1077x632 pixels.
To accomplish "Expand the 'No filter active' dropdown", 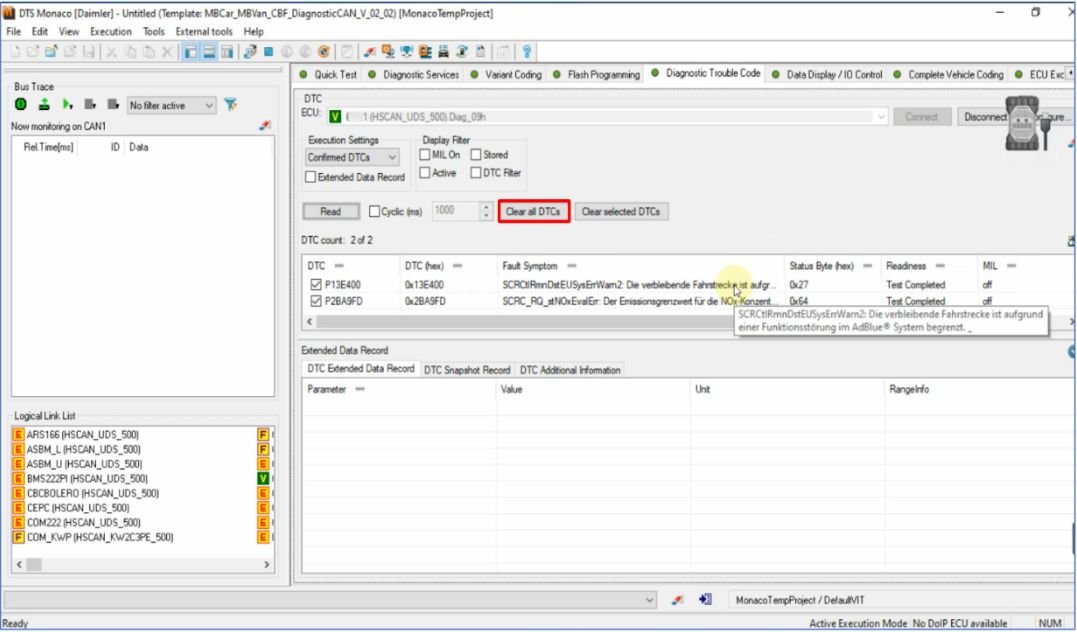I will coord(208,105).
